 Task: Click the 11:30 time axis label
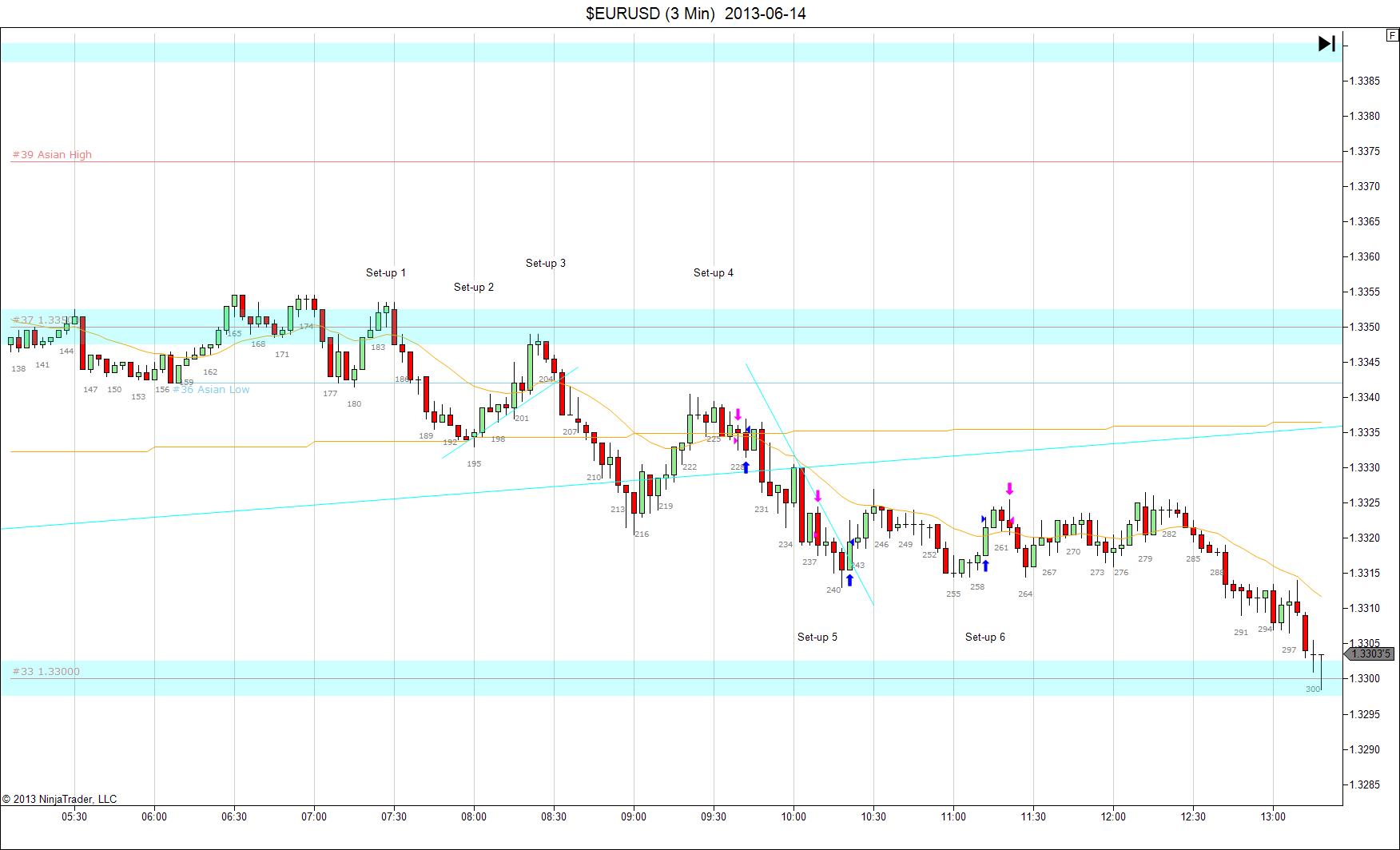(x=1033, y=816)
